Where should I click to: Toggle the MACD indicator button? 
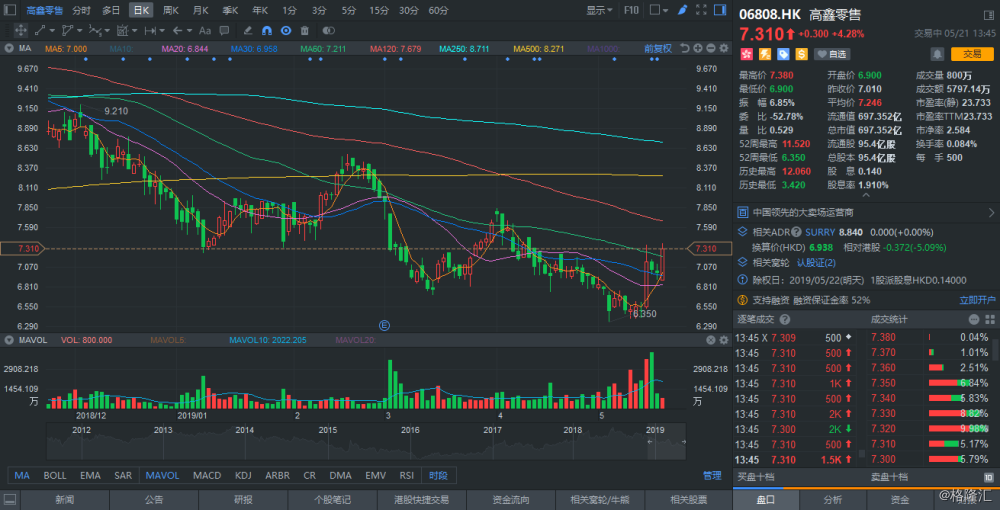tap(207, 476)
